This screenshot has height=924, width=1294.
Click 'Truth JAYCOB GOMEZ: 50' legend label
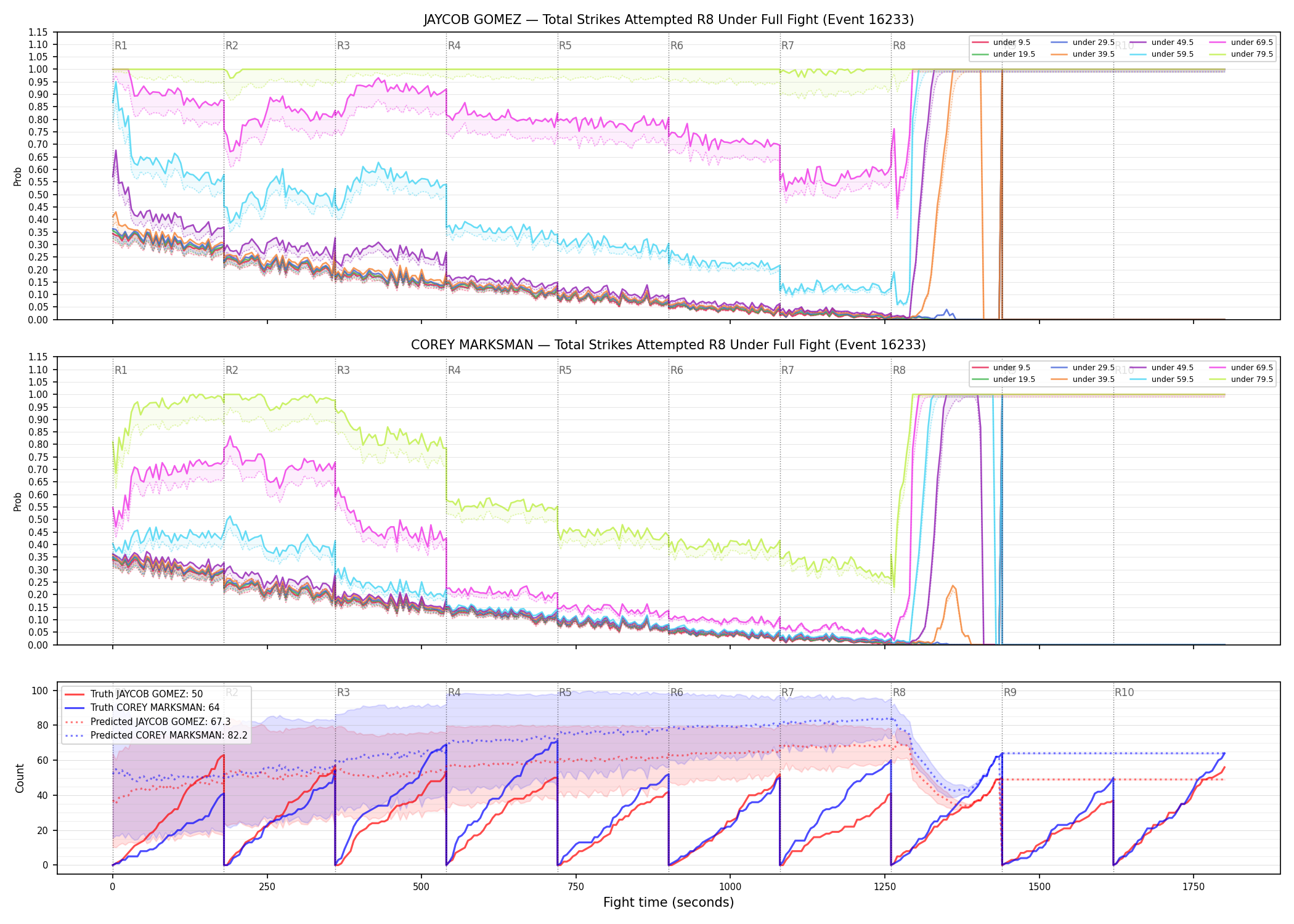click(147, 694)
